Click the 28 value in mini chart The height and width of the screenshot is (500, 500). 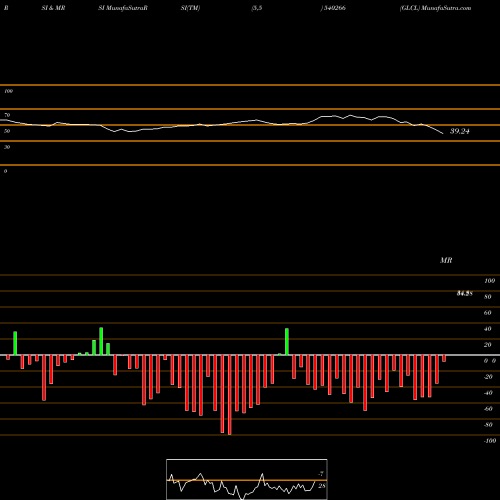(x=322, y=486)
